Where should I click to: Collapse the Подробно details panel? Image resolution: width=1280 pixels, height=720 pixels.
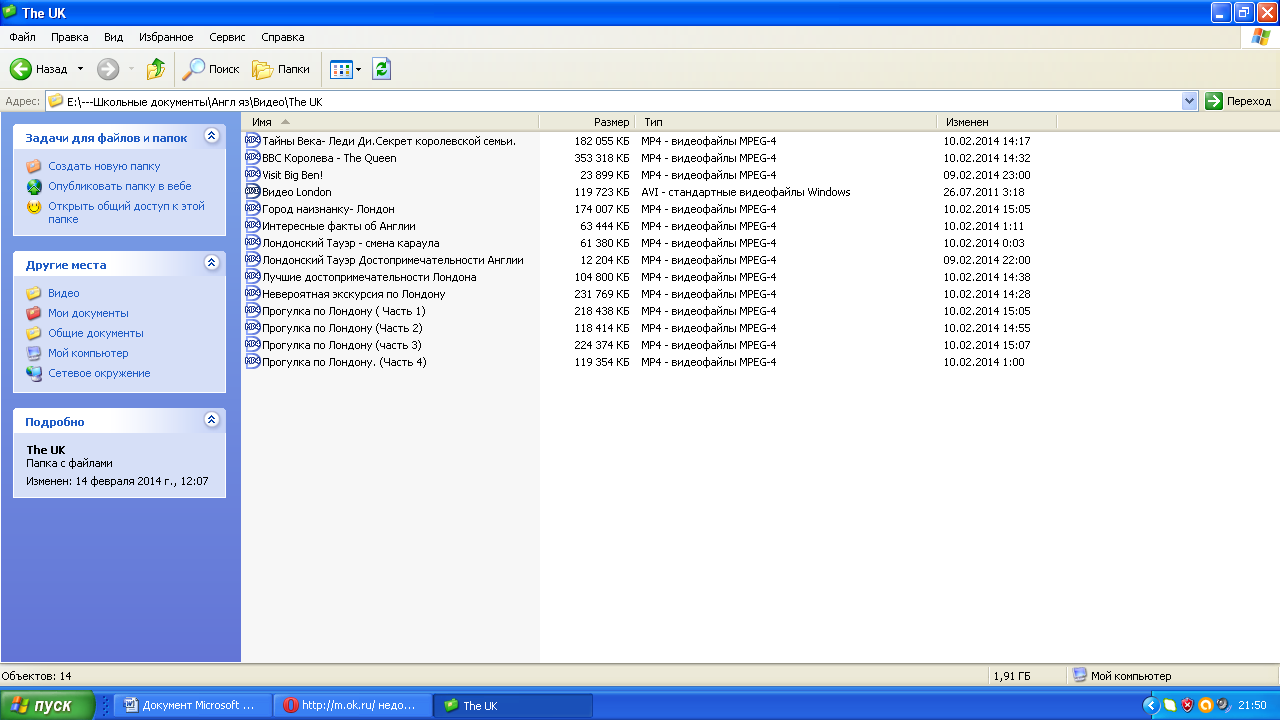coord(211,420)
